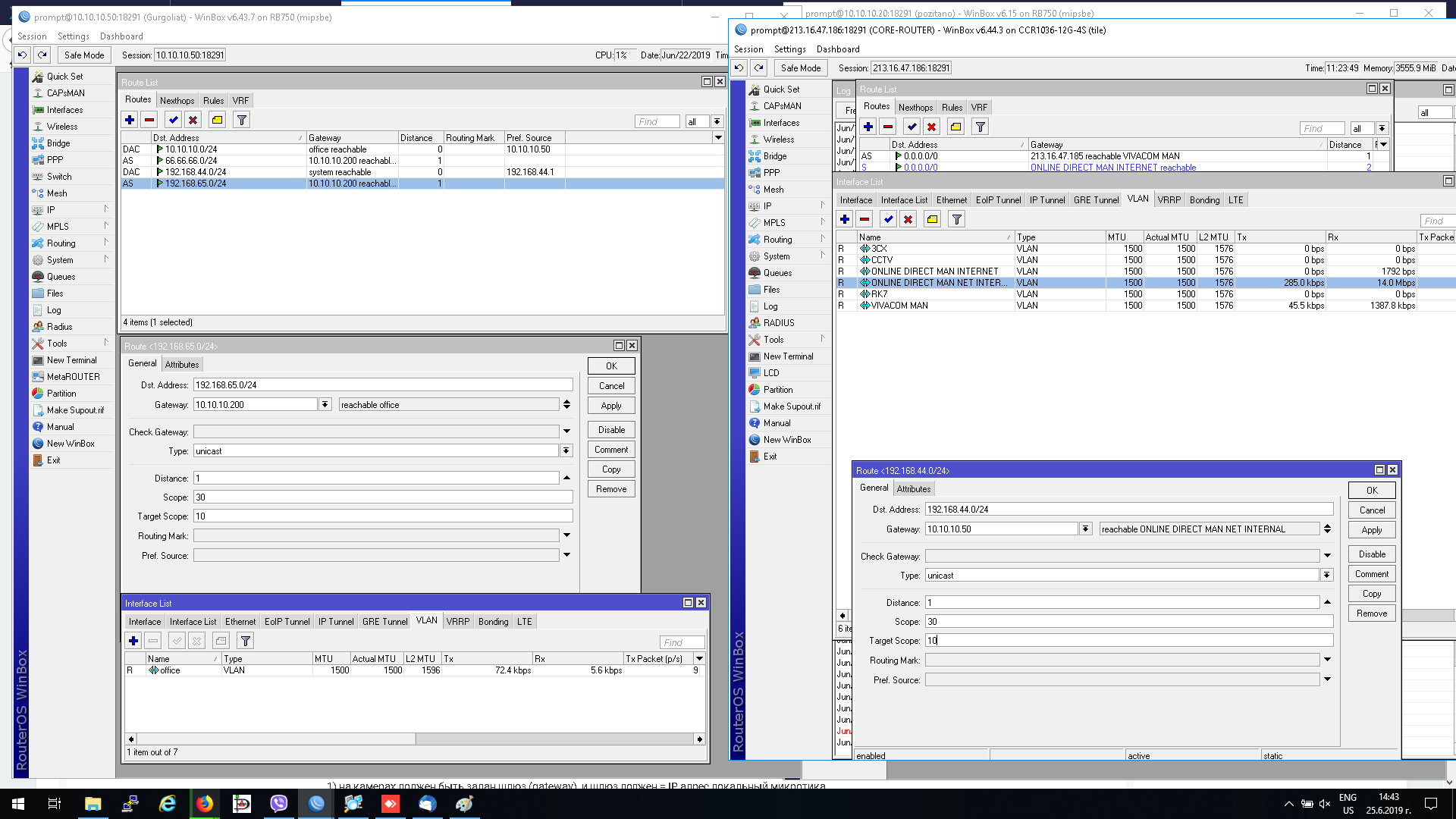1456x819 pixels.
Task: Click OK in Route 192.168.65.0/24 dialog
Action: 611,366
